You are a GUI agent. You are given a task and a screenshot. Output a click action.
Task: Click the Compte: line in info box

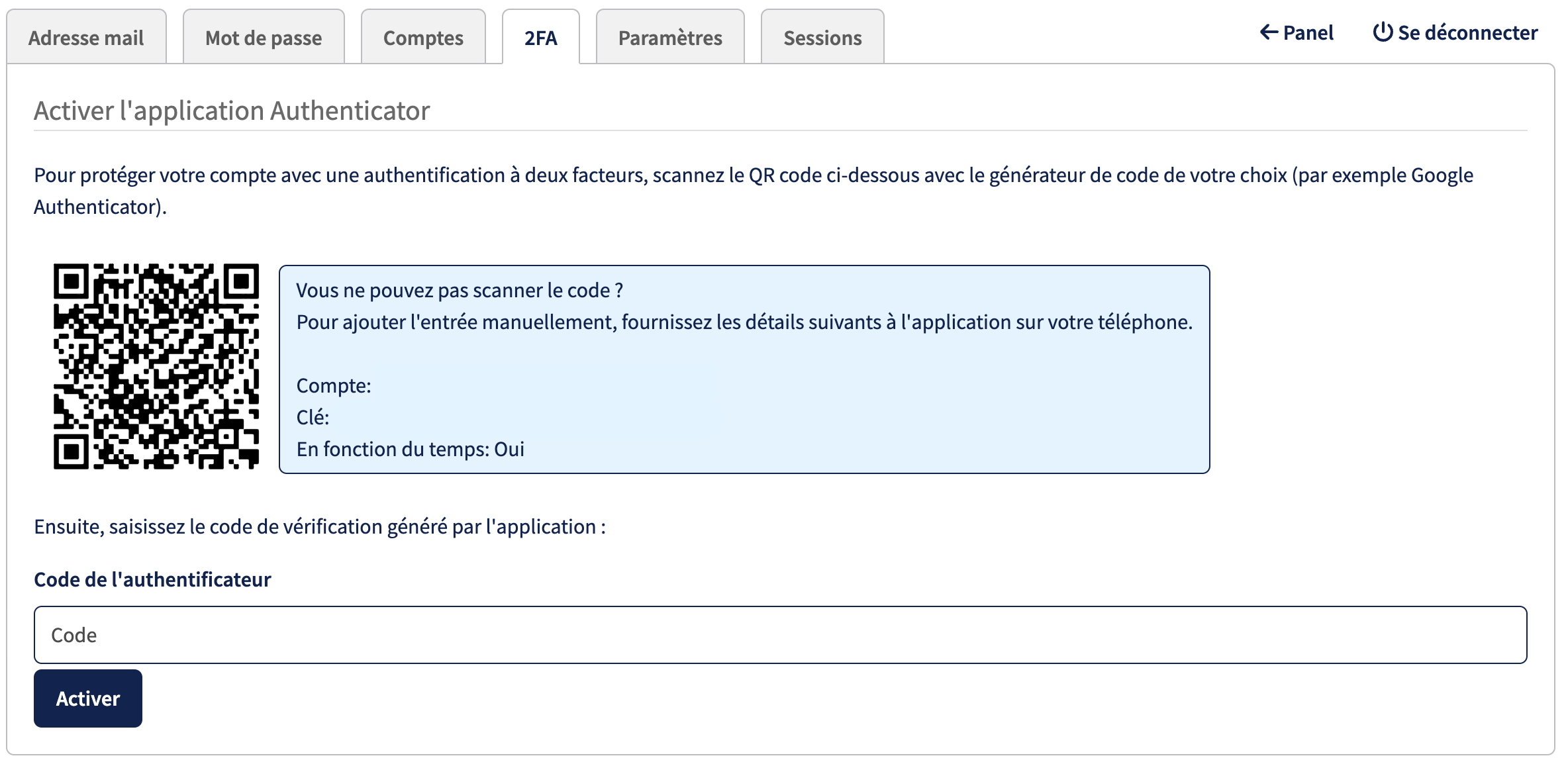point(334,385)
